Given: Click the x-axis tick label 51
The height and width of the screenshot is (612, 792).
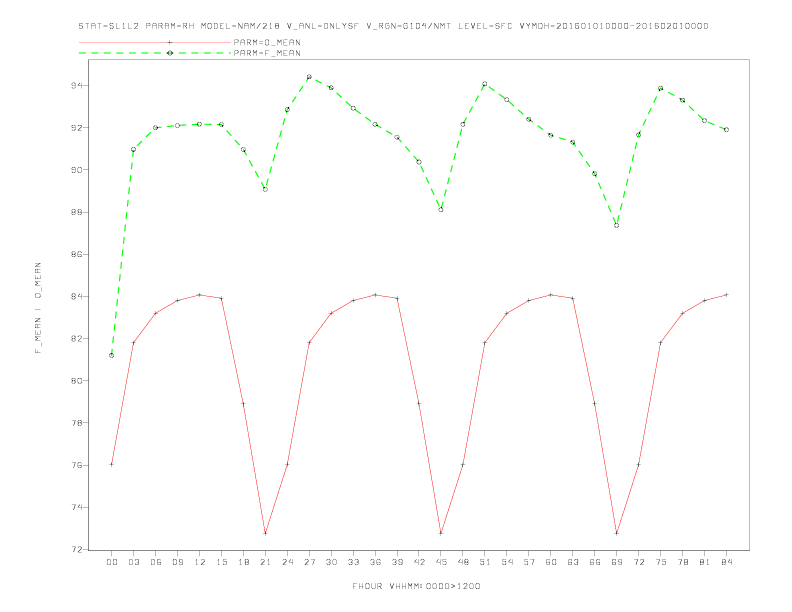Looking at the screenshot, I should coord(485,562).
